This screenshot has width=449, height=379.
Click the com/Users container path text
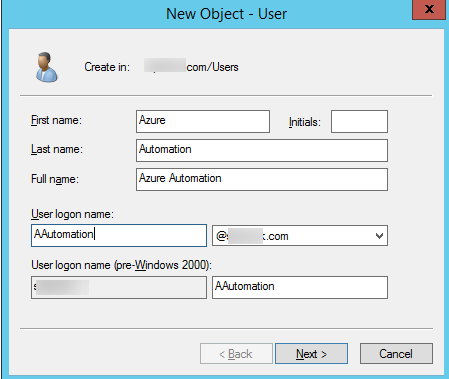coord(212,67)
